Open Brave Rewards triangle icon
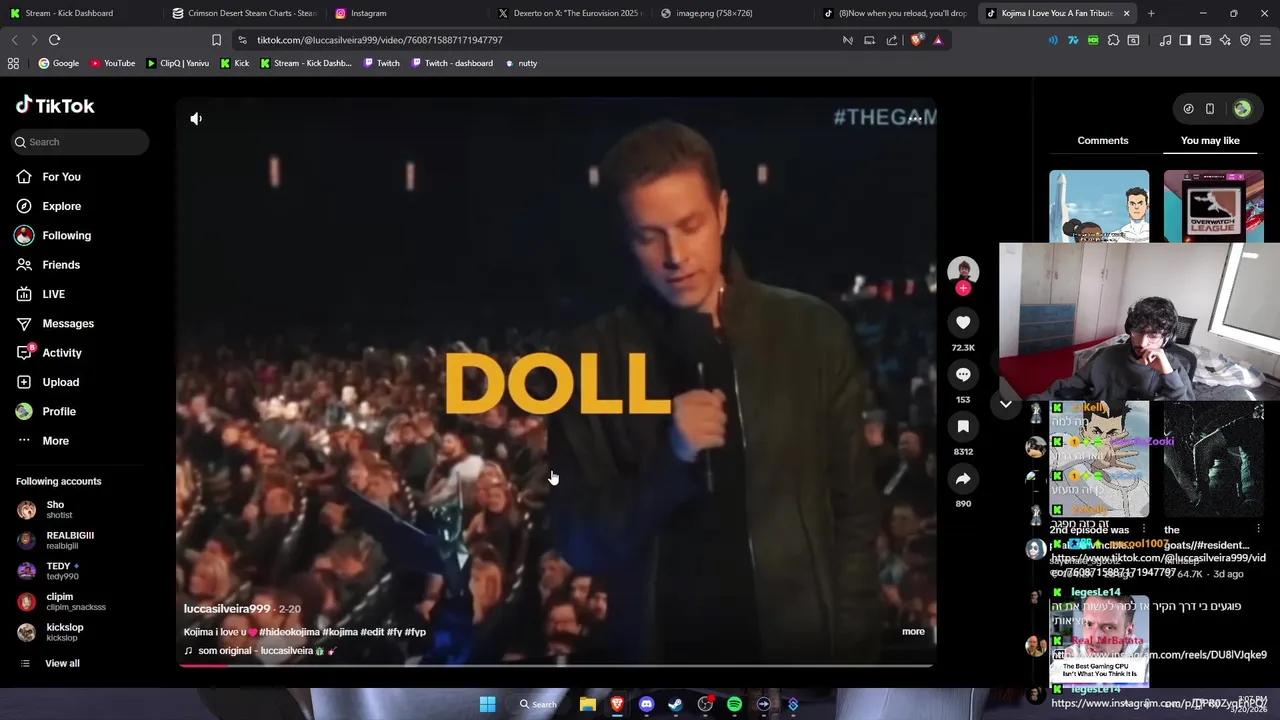The image size is (1280, 720). 938,40
